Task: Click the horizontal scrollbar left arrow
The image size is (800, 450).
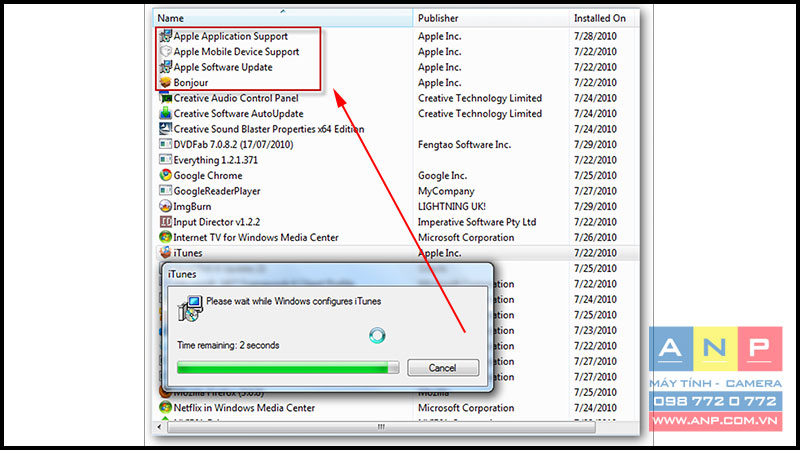Action: [x=159, y=427]
